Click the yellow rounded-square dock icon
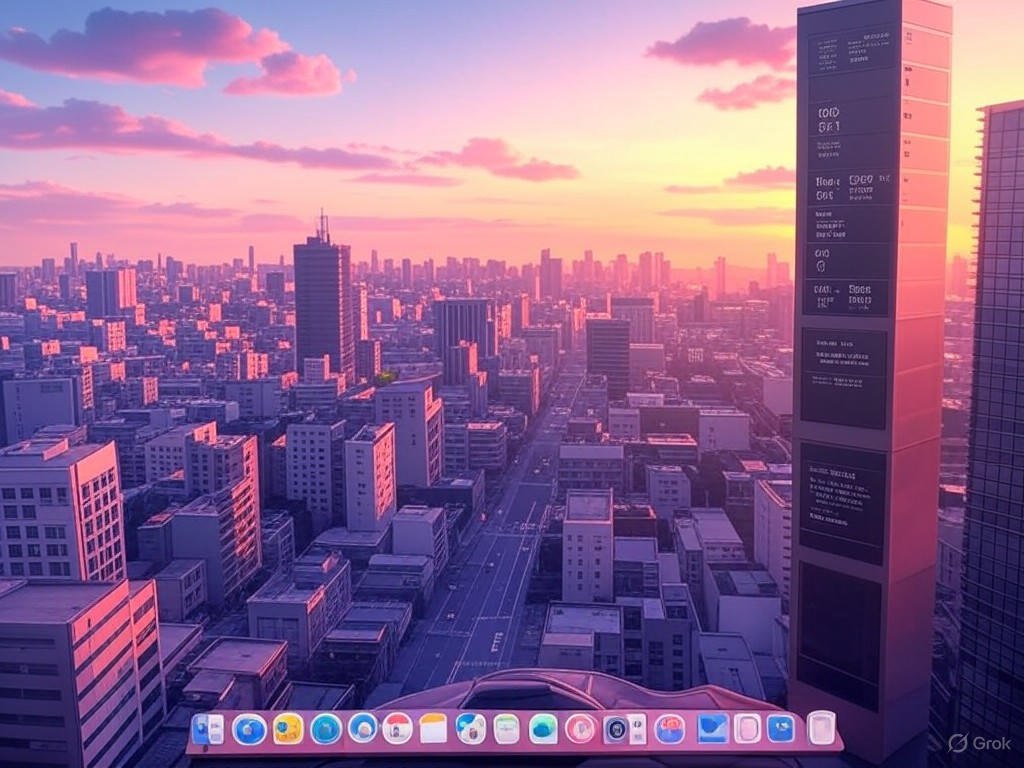This screenshot has height=768, width=1024. tap(288, 729)
